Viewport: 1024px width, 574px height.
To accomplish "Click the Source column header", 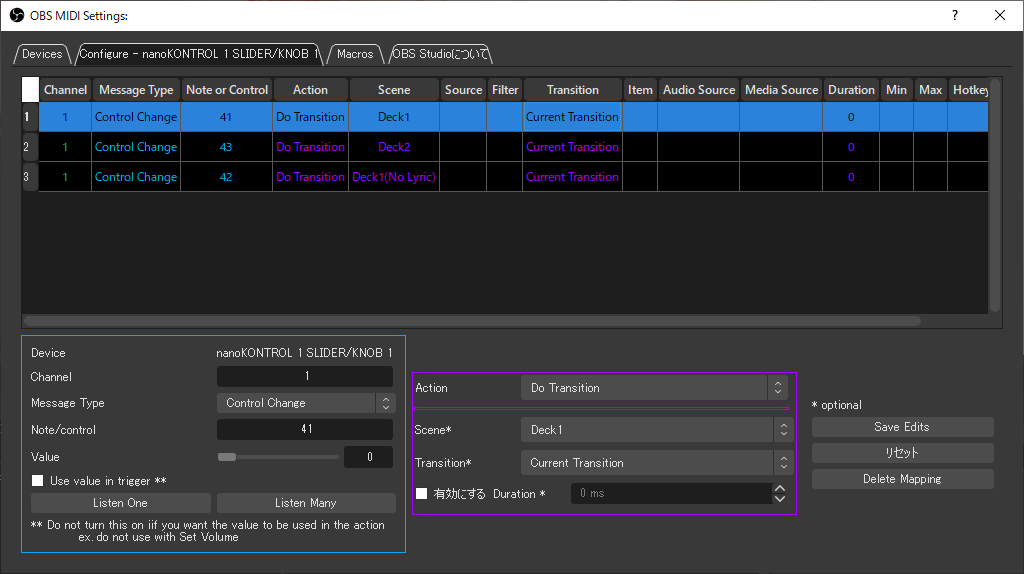I will (463, 89).
